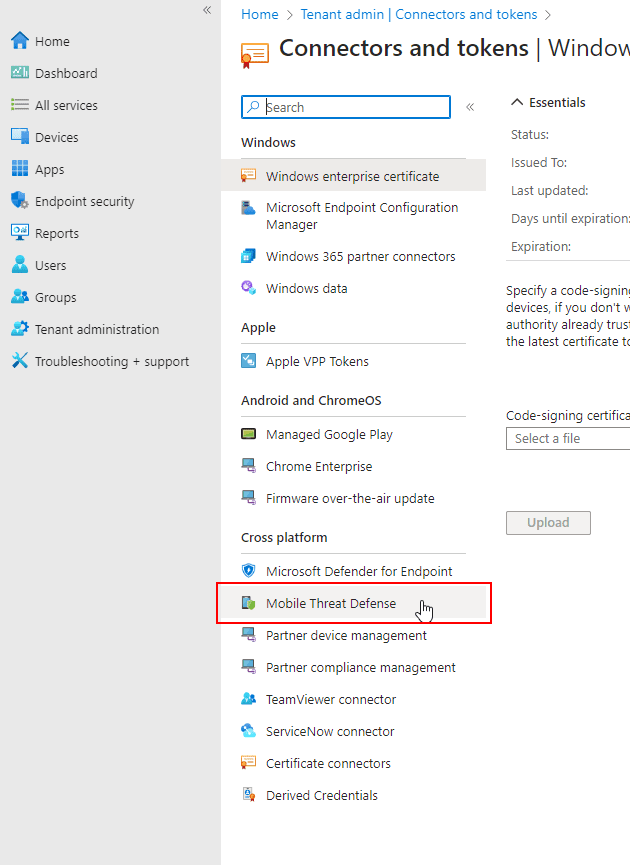The image size is (630, 865).
Task: Click the TeamViewer connector icon
Action: tap(249, 699)
